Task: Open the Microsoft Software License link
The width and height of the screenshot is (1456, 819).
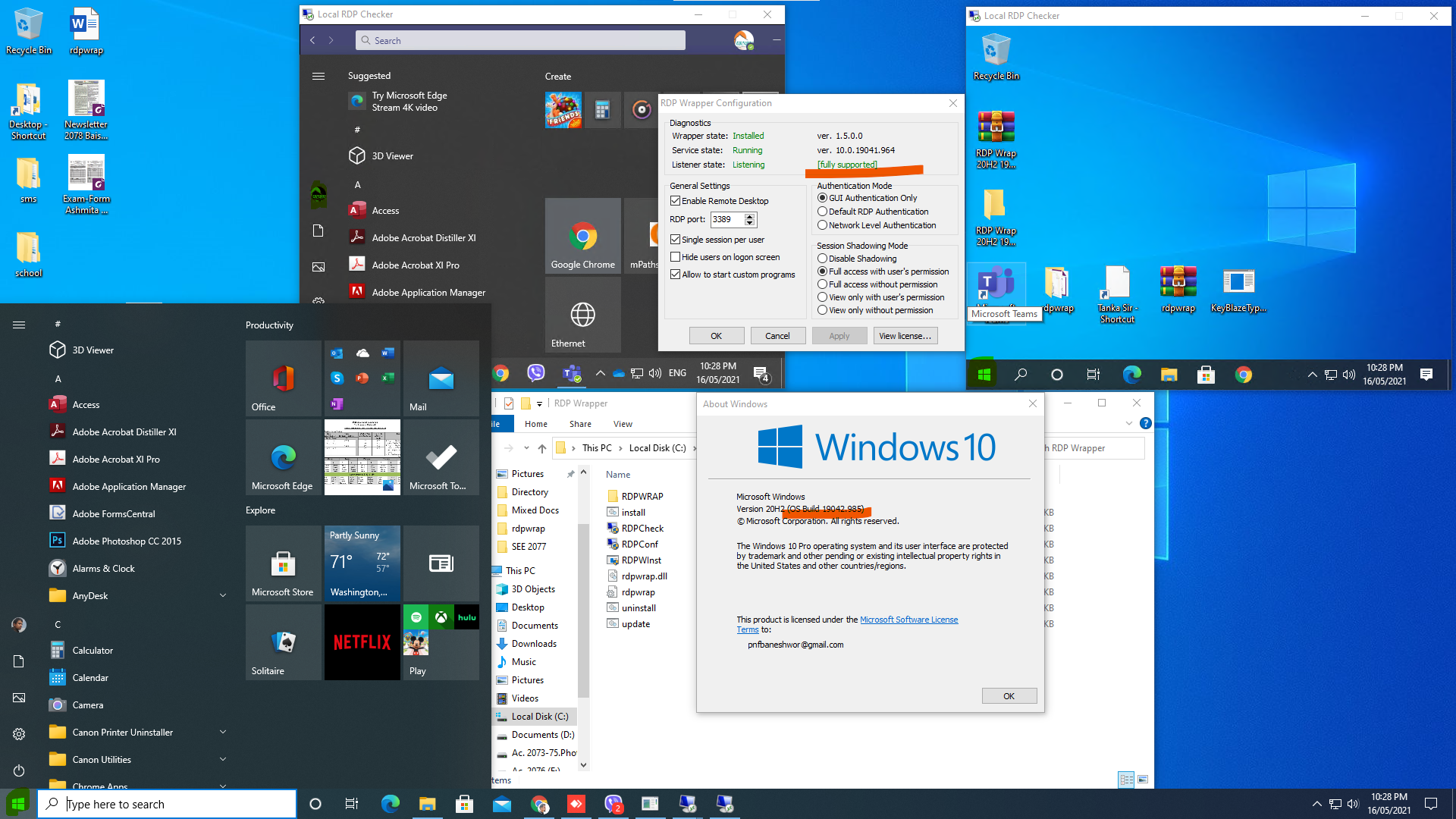Action: tap(908, 620)
